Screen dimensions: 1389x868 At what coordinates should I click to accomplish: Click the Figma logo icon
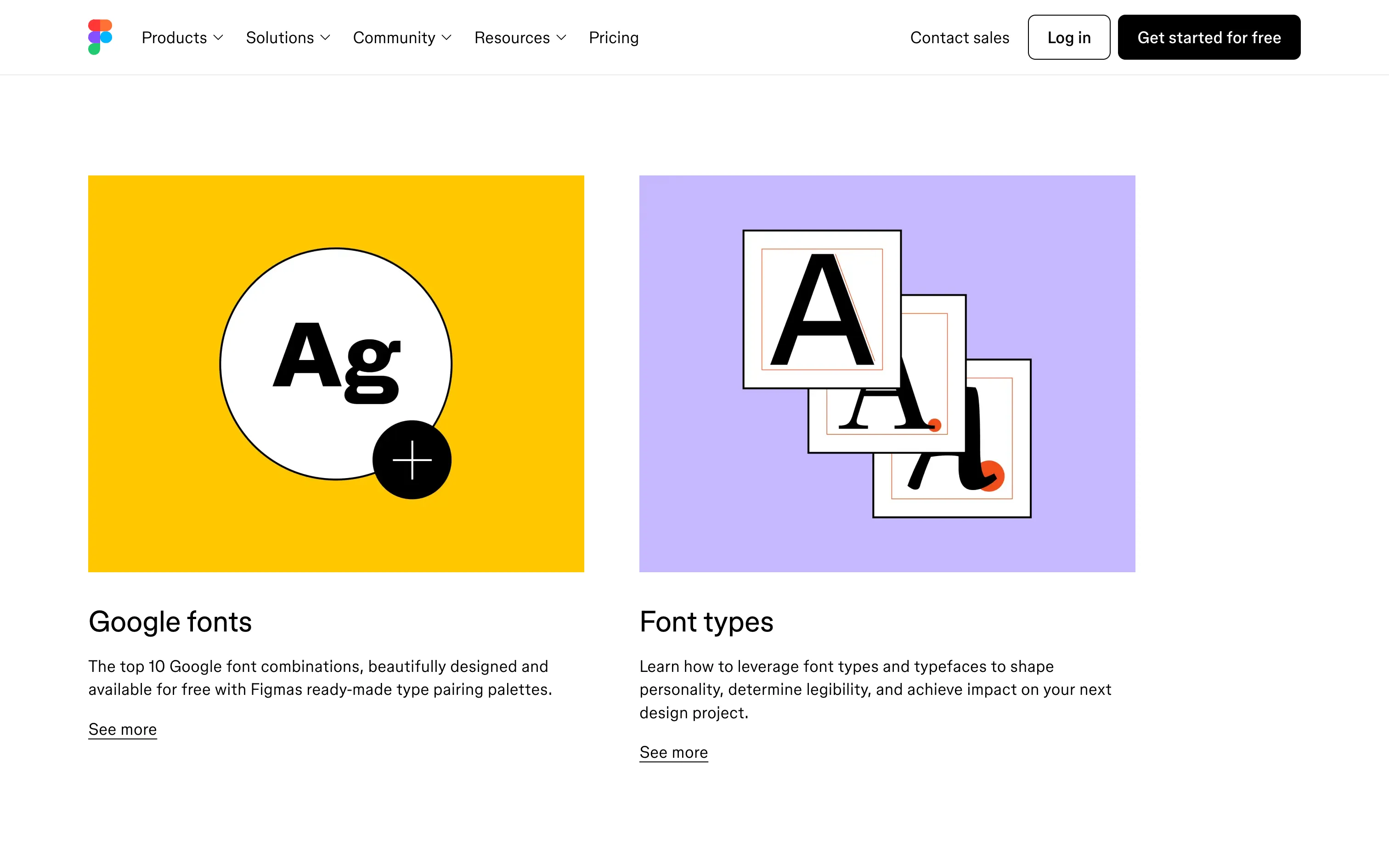[x=100, y=37]
